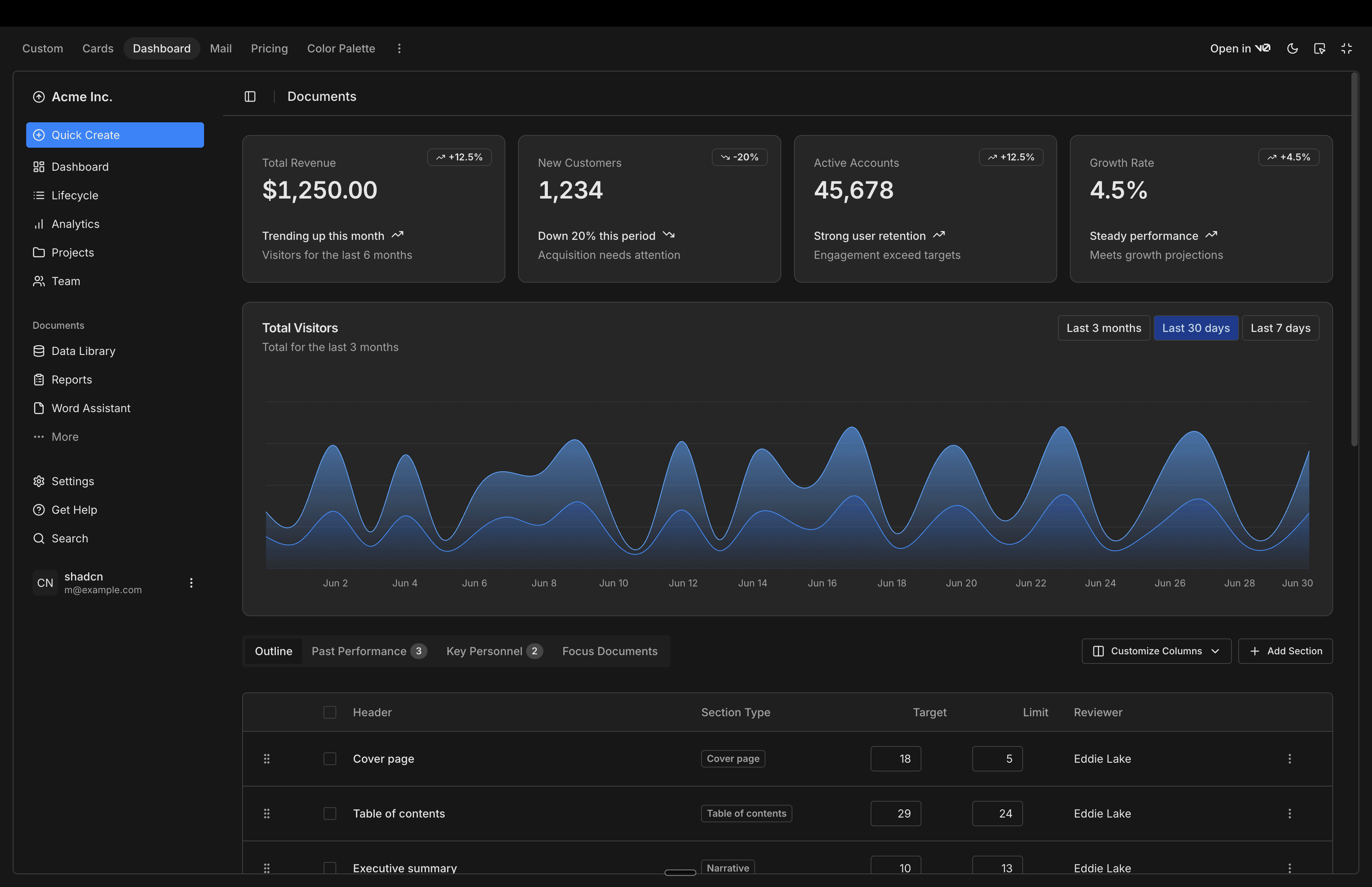Open the top navigation overflow menu

click(x=399, y=48)
